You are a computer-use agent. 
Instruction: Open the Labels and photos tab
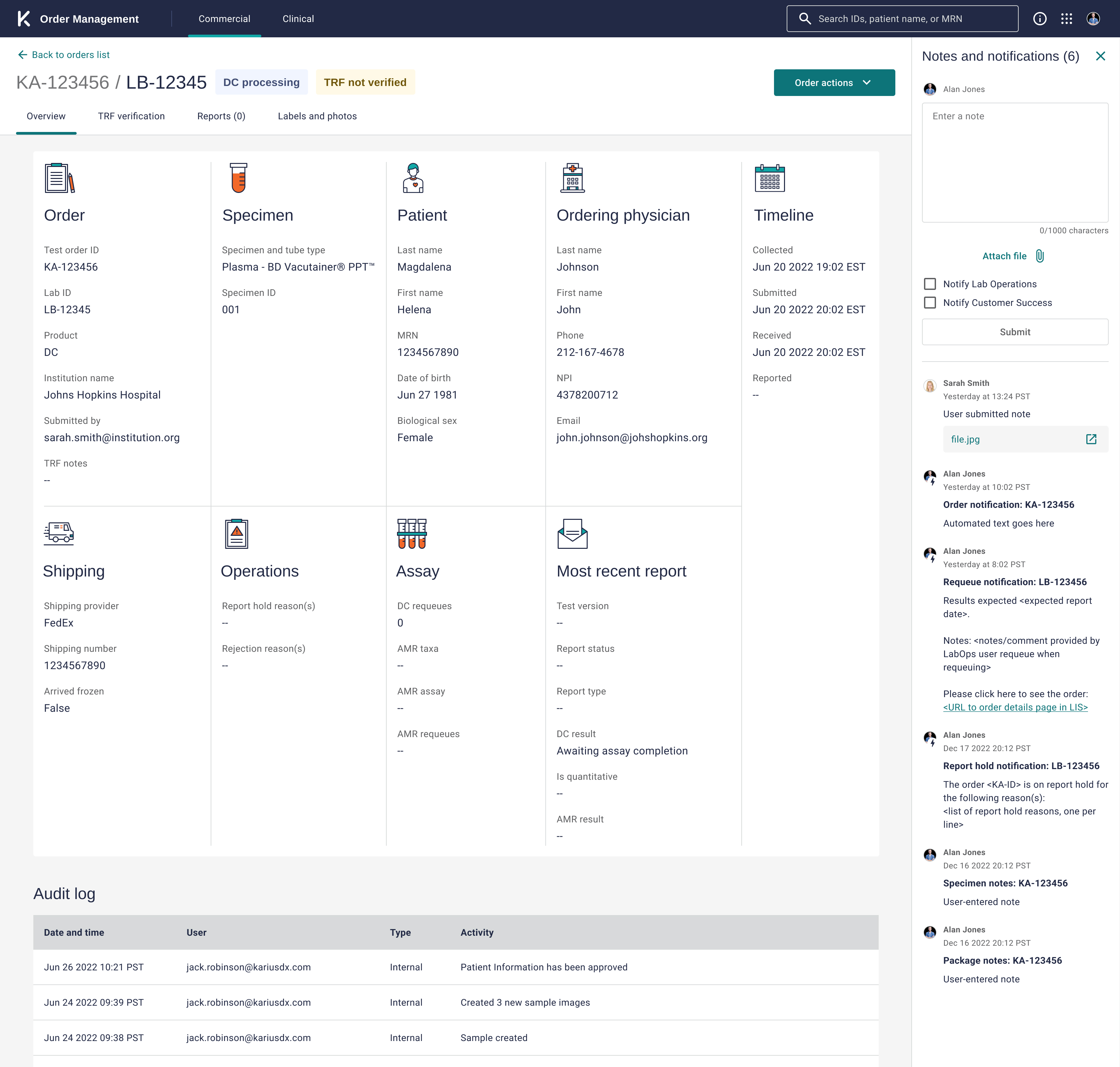point(317,116)
